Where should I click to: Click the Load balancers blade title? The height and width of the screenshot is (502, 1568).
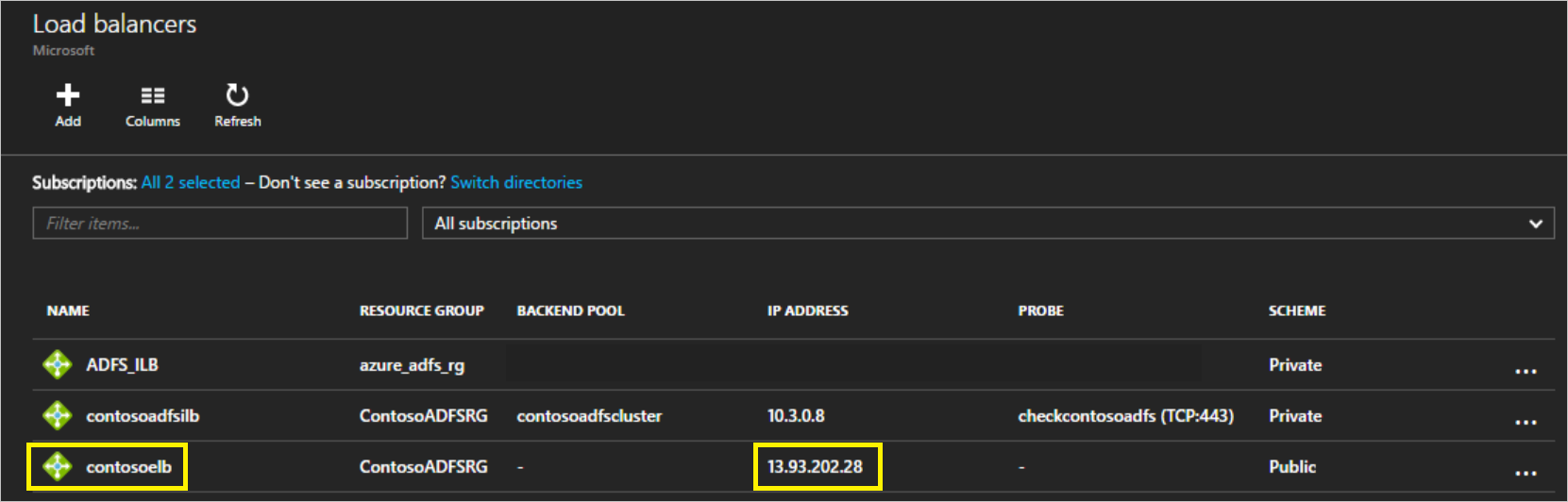click(115, 24)
